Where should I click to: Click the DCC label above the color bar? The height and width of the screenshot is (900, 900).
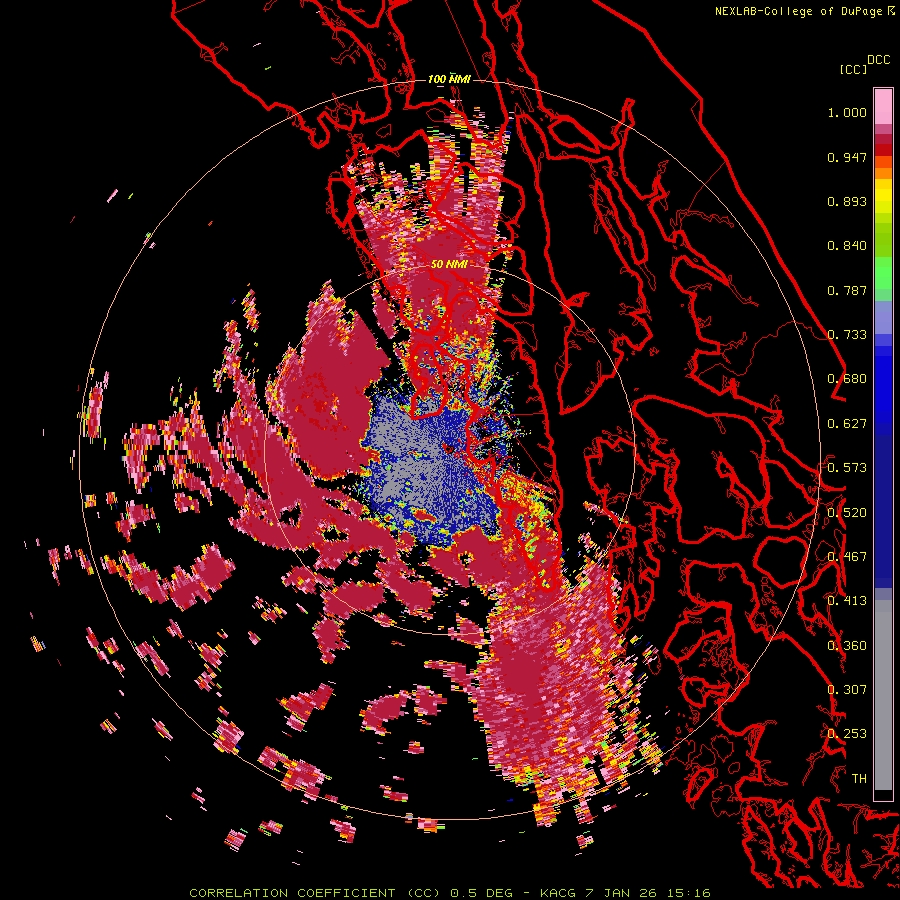click(879, 60)
